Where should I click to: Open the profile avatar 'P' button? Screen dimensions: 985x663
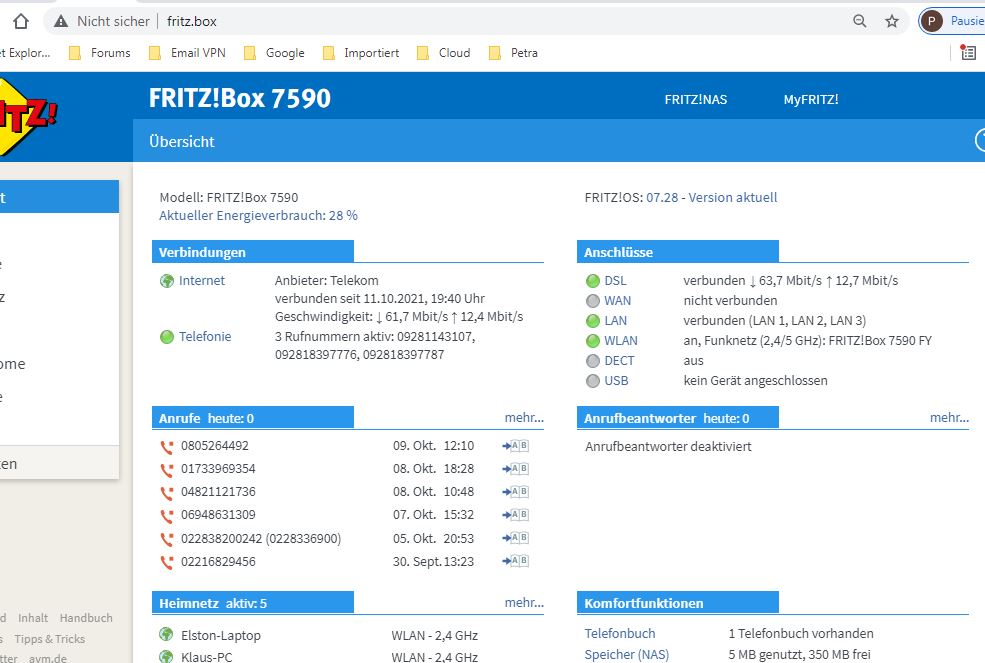pos(932,21)
